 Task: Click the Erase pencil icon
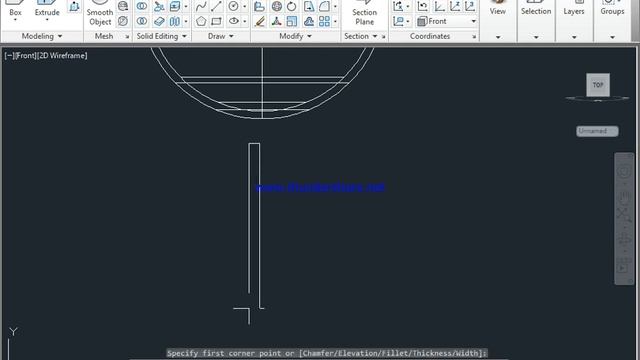[x=260, y=21]
